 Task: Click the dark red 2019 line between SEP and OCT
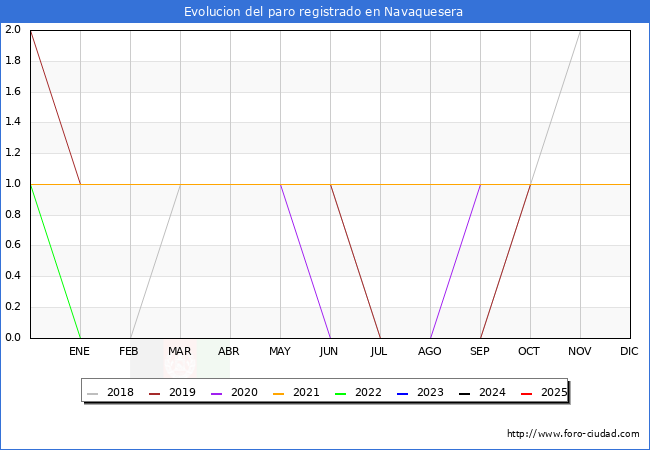click(505, 261)
